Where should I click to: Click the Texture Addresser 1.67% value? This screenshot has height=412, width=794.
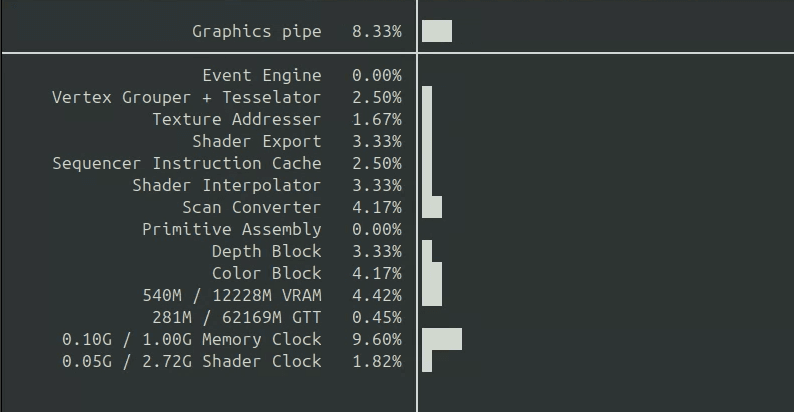click(376, 119)
